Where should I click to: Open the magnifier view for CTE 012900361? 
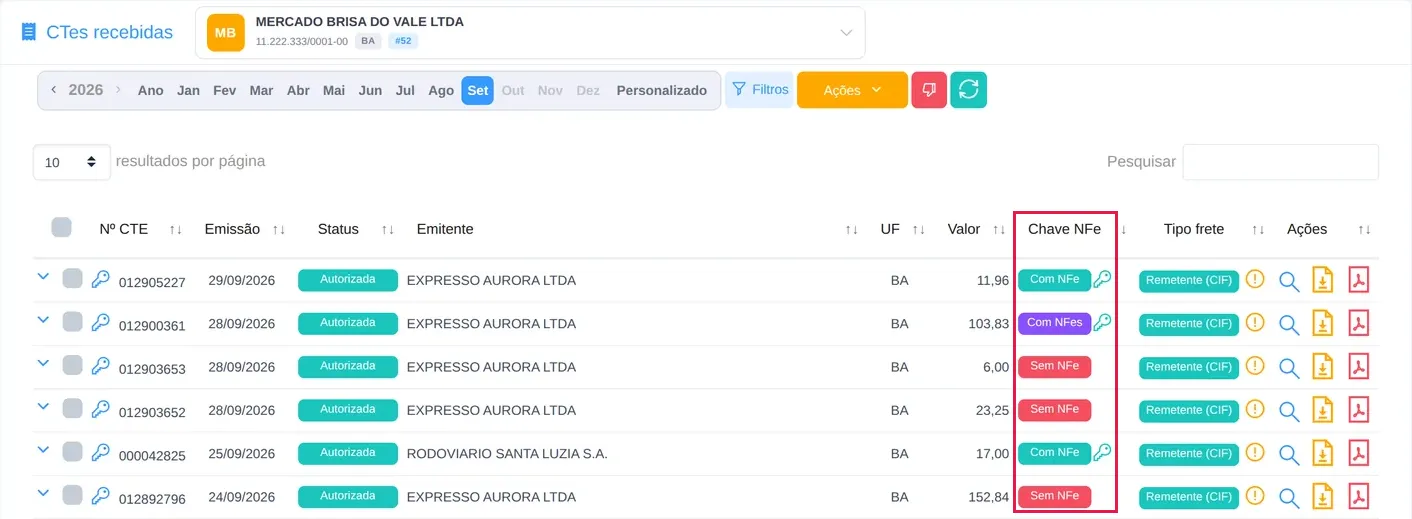click(x=1289, y=325)
